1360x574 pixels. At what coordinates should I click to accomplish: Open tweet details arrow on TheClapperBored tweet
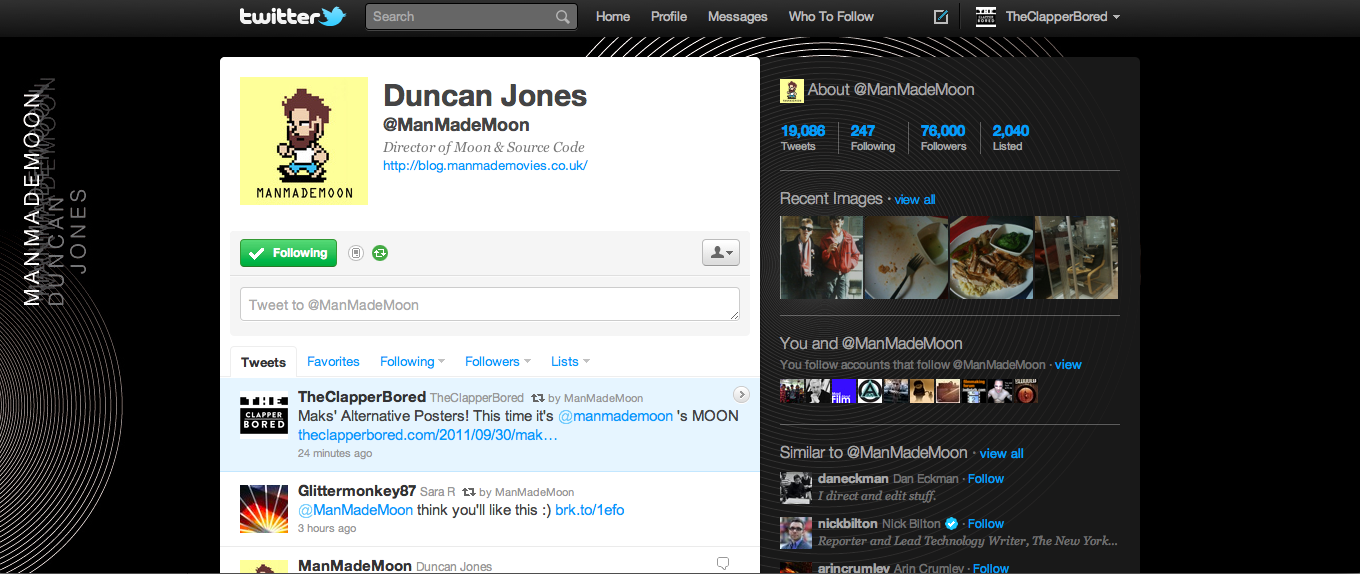741,394
